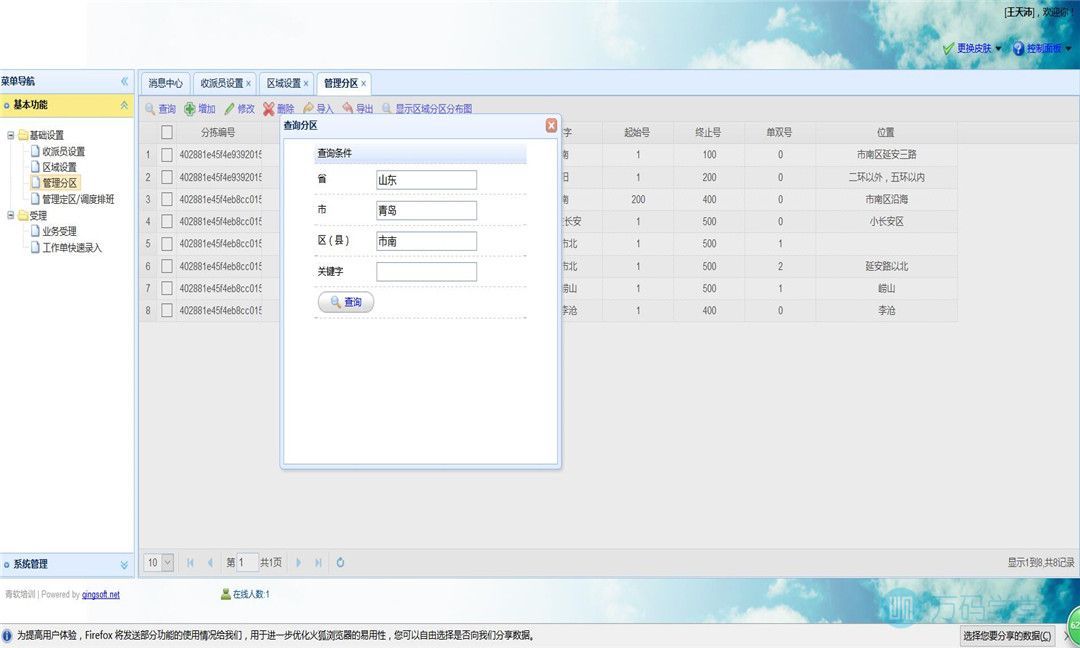This screenshot has height=648, width=1080.
Task: Click the 修改 (edit) pencil icon
Action: click(229, 109)
